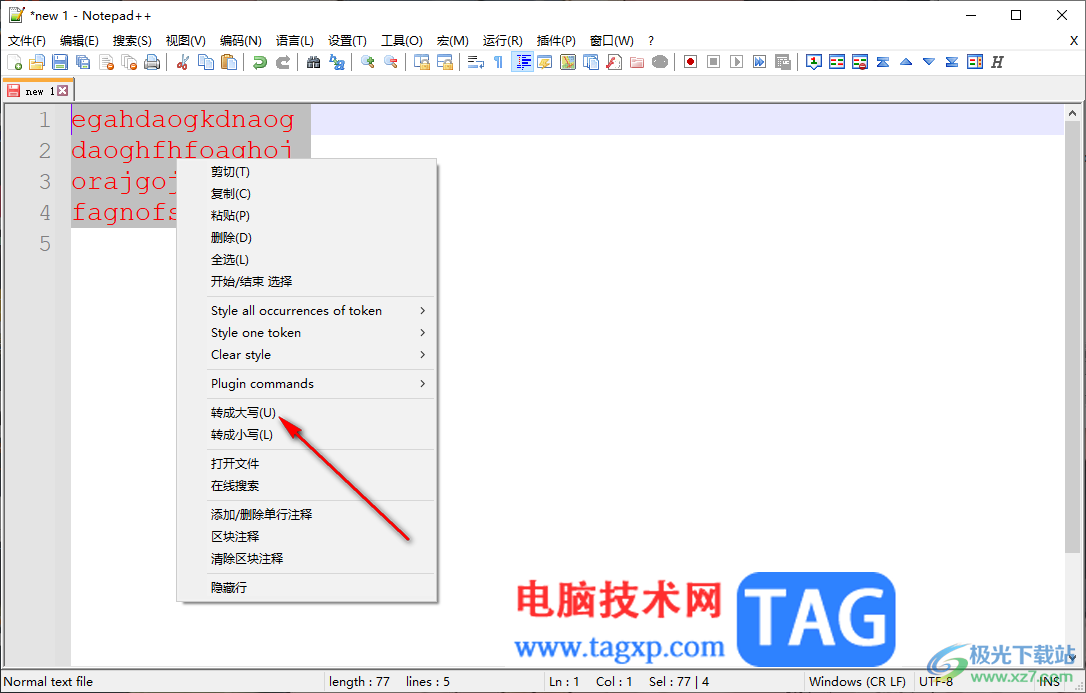1086x693 pixels.
Task: Toggle word wrap toolbar button
Action: [x=476, y=62]
